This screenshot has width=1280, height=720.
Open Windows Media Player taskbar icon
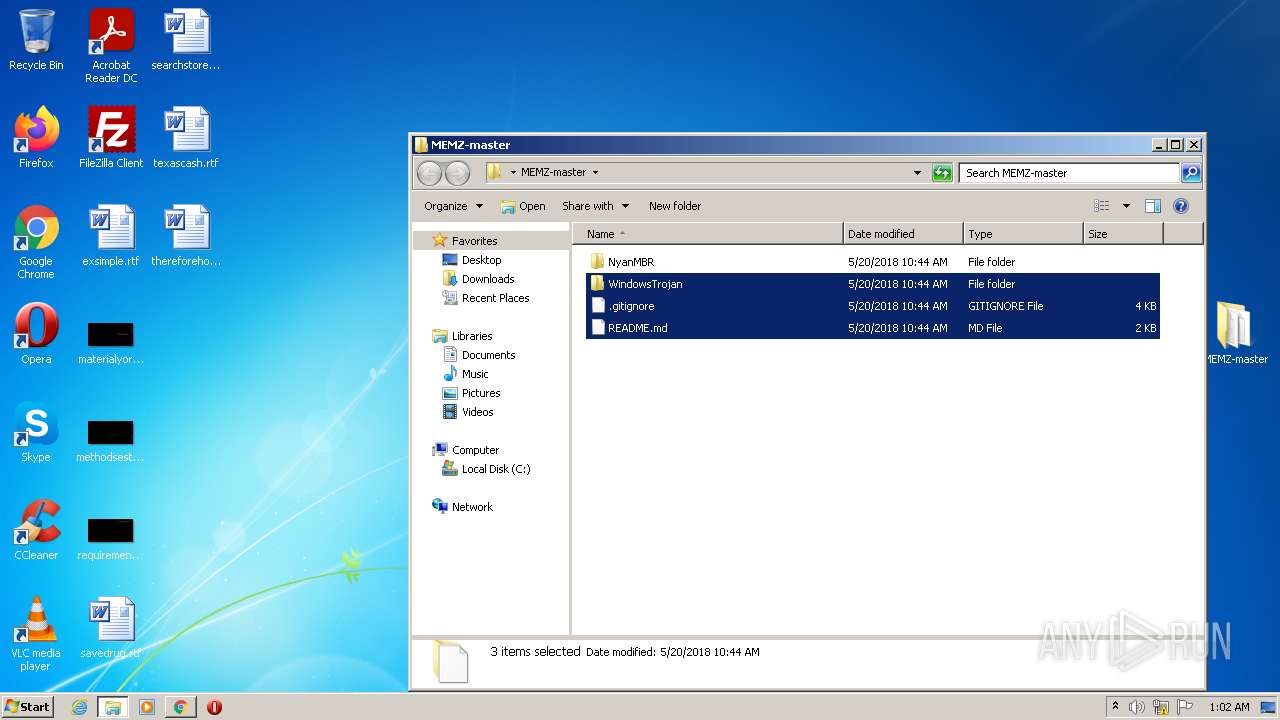click(x=147, y=707)
